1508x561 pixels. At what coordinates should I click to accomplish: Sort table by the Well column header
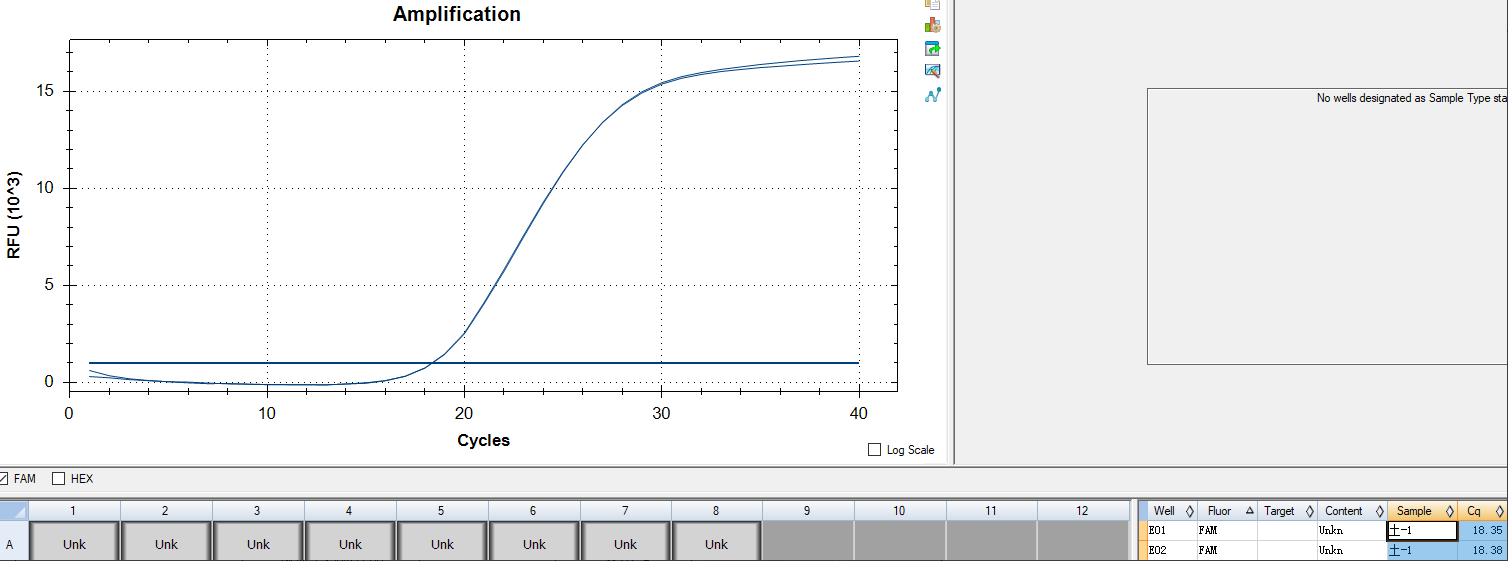pyautogui.click(x=1172, y=511)
